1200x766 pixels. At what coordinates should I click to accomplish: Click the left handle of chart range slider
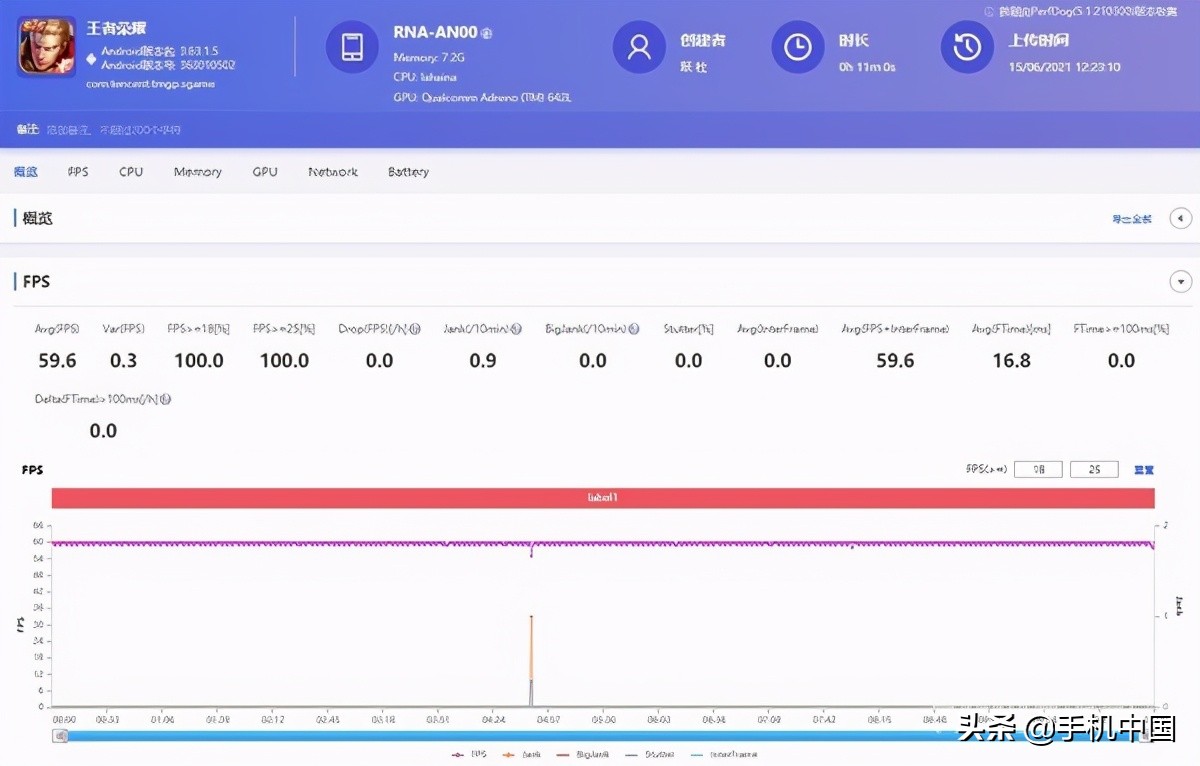[x=61, y=736]
